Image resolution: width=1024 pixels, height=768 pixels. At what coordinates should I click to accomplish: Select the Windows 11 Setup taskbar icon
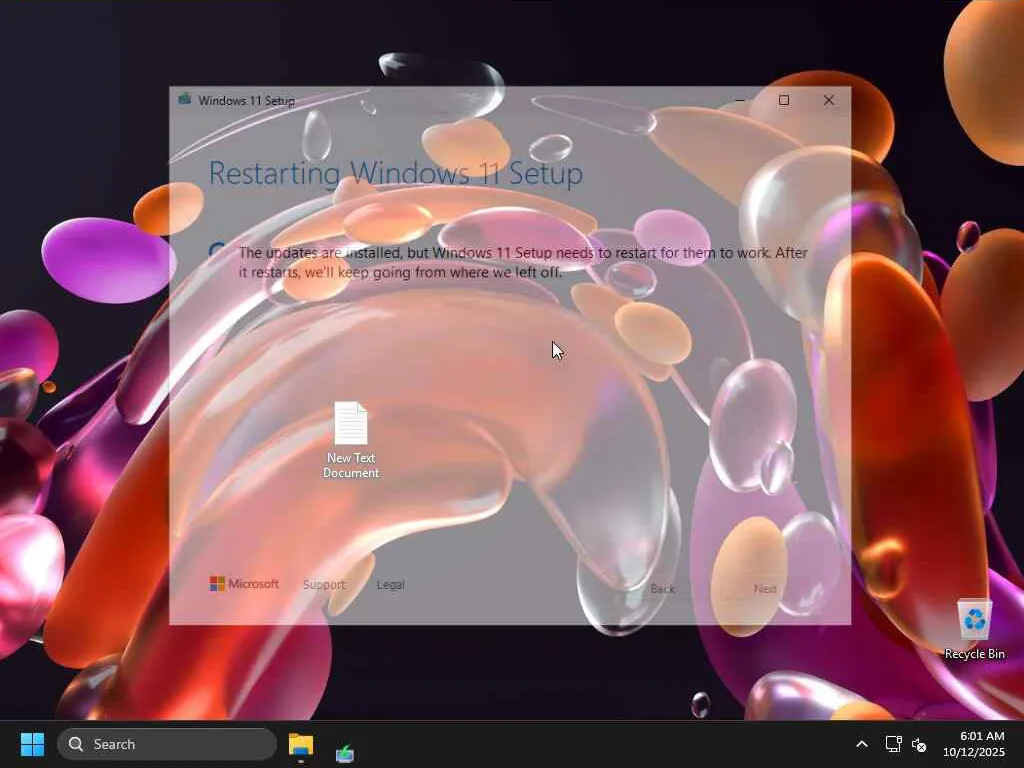click(x=345, y=754)
